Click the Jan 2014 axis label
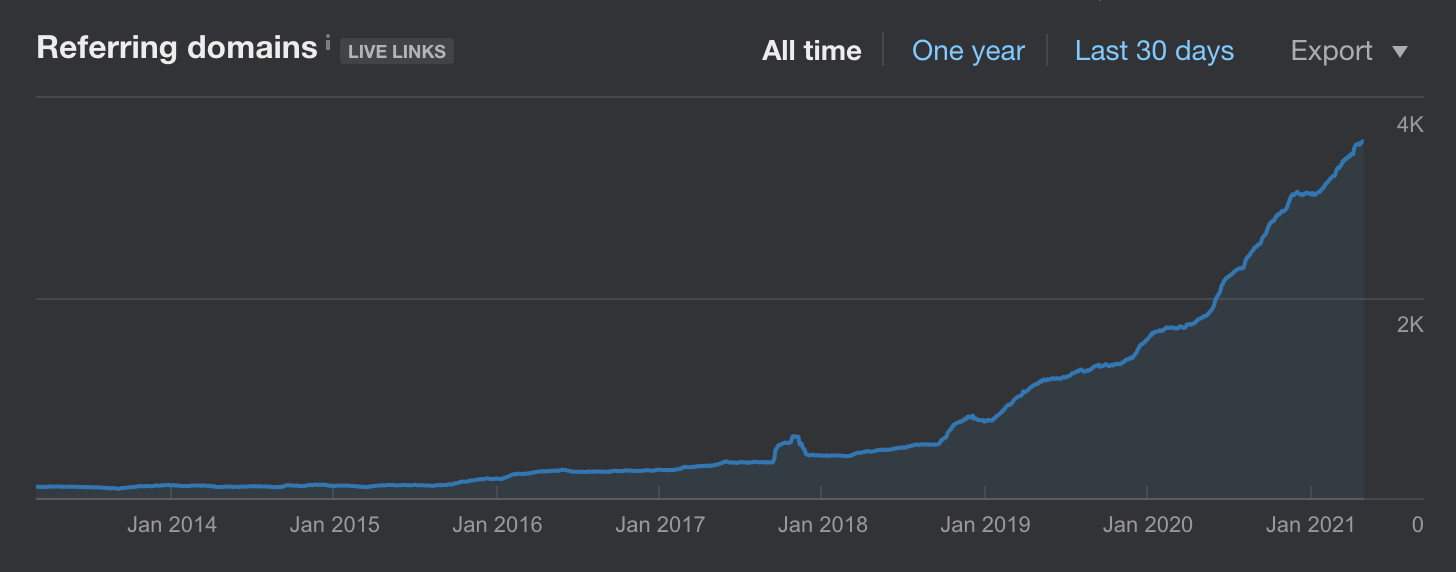1456x572 pixels. 171,525
